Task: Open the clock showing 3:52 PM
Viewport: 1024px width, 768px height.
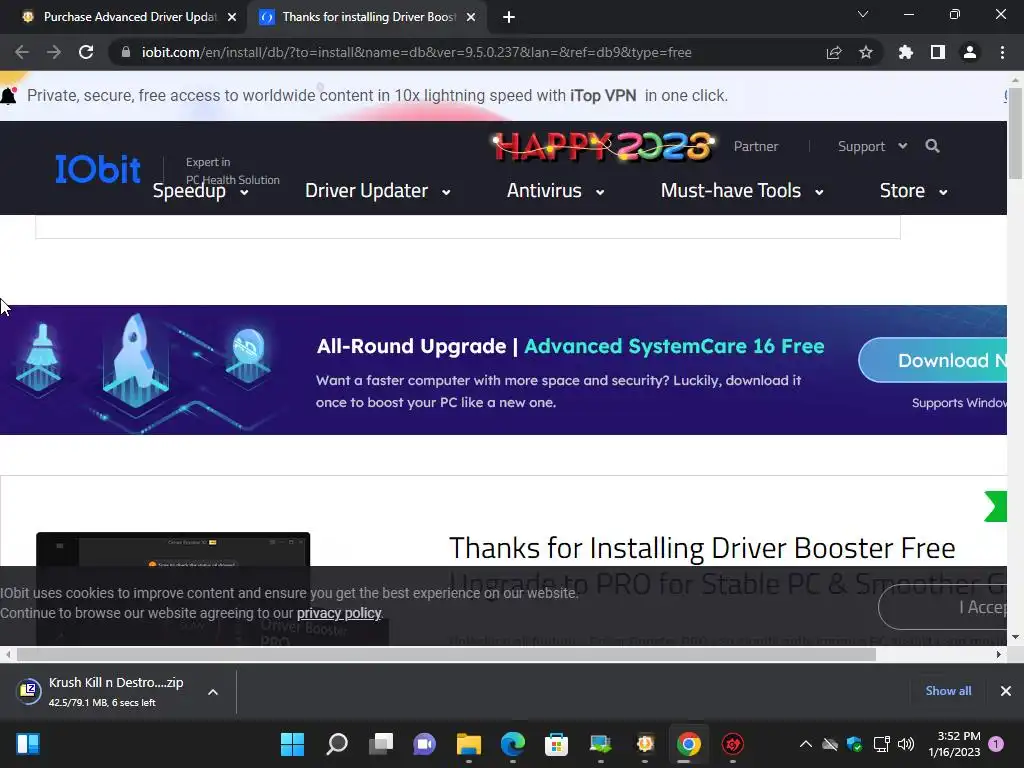Action: click(x=954, y=744)
